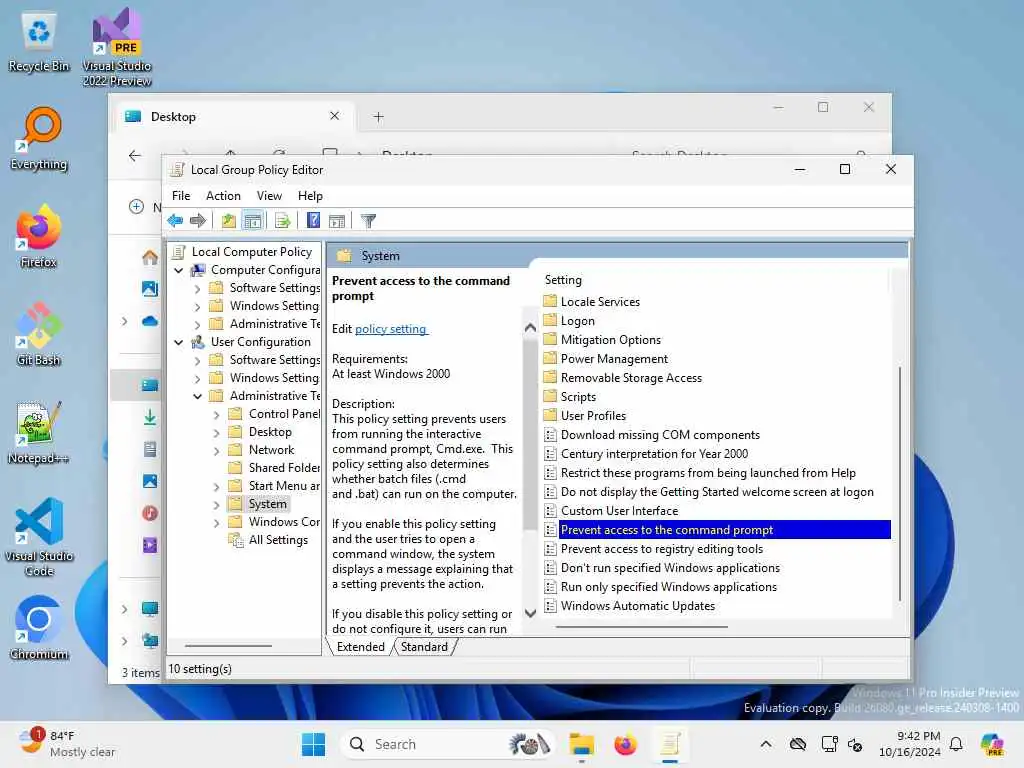Click the Back arrow in the Desktop Explorer window
1024x768 pixels.
pyautogui.click(x=135, y=155)
